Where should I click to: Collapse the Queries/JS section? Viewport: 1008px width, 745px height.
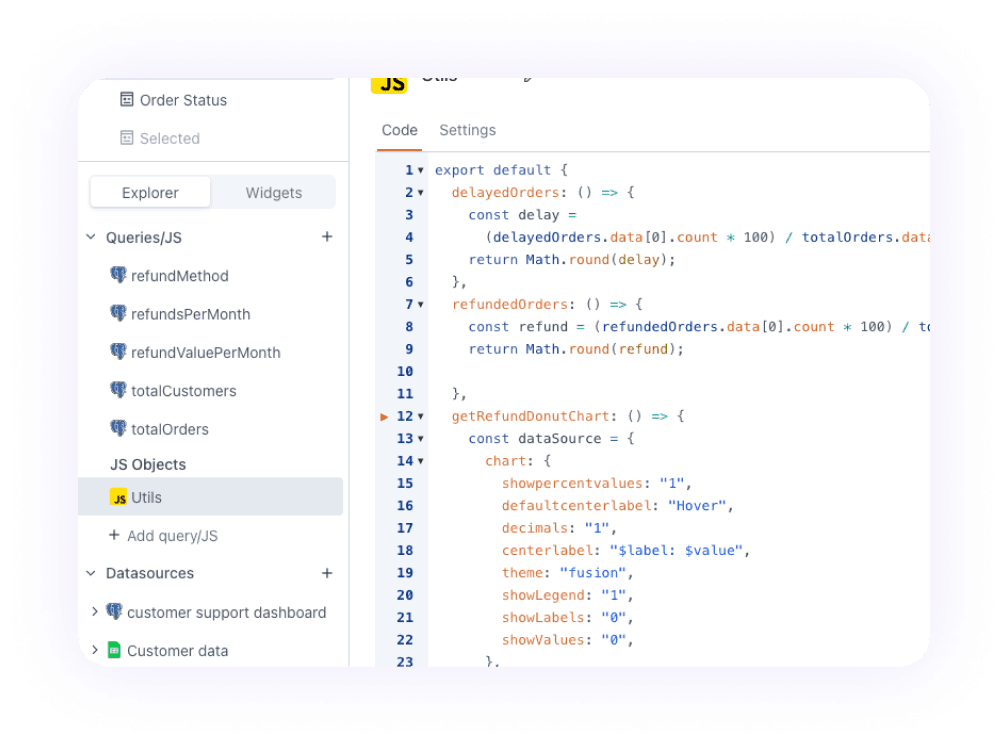click(93, 237)
